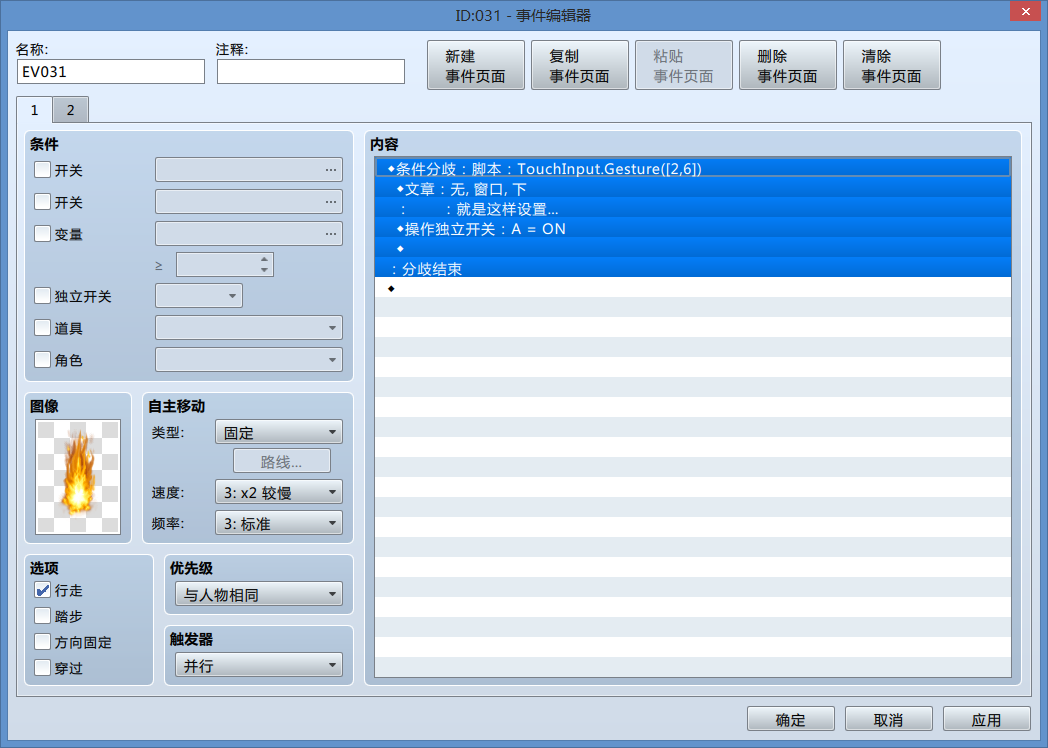Tick the 角色 condition checkbox
This screenshot has height=748, width=1048.
[x=42, y=360]
